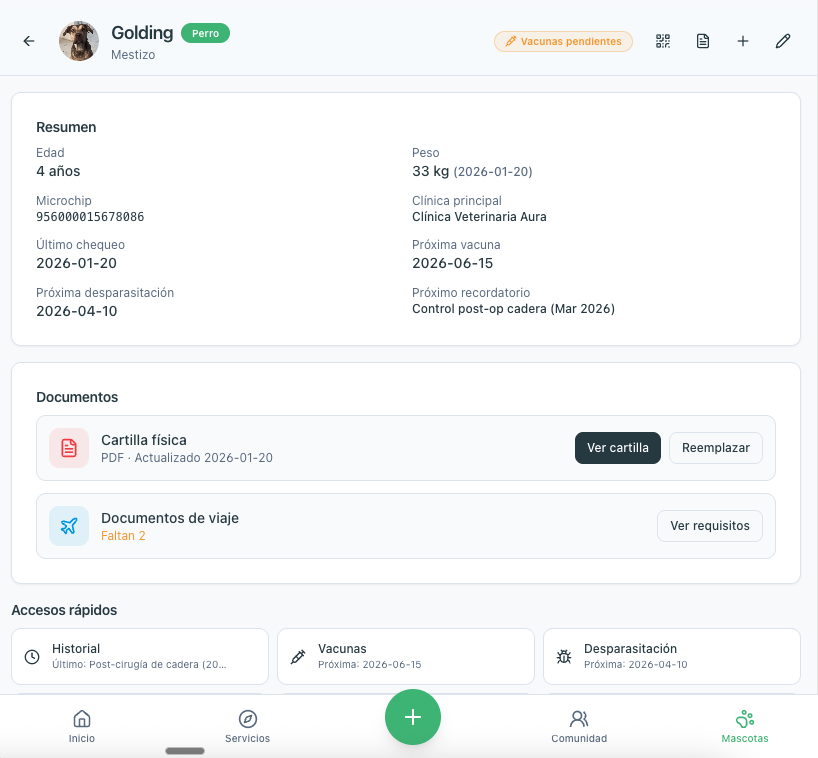This screenshot has height=758, width=818.
Task: Click the airplane icon for travel documents
Action: click(69, 525)
